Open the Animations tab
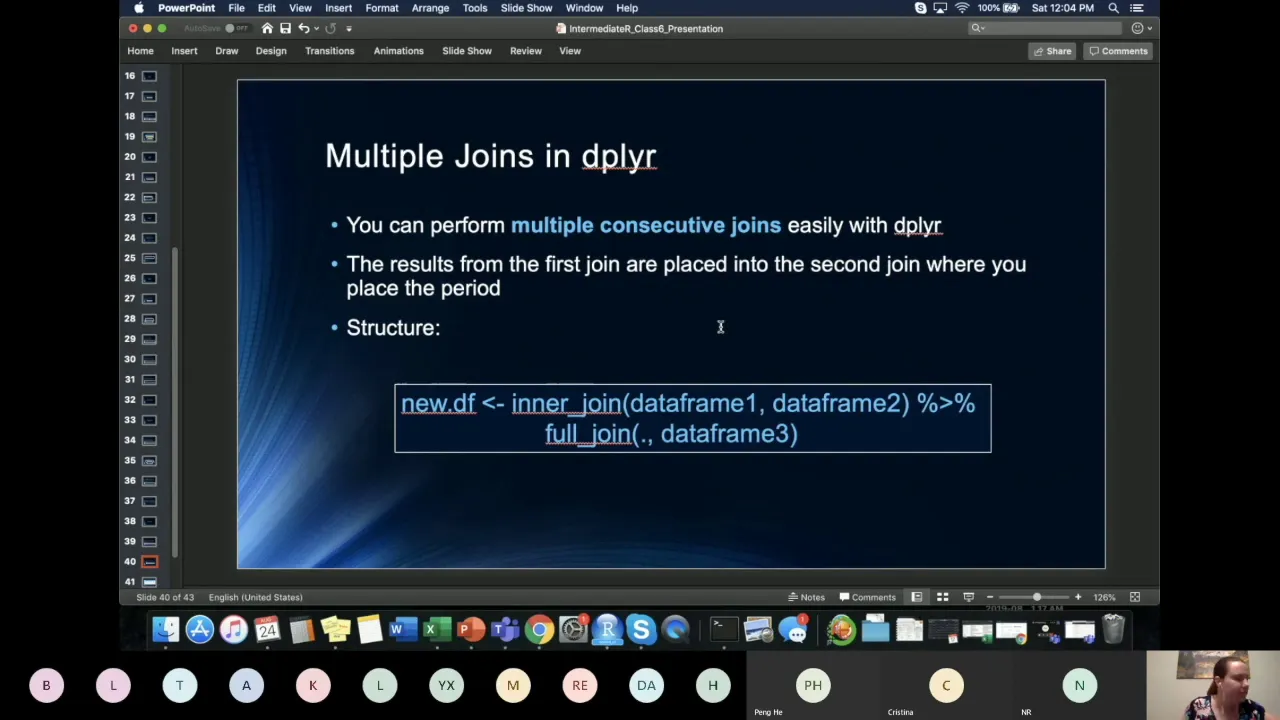The height and width of the screenshot is (720, 1280). [x=398, y=51]
